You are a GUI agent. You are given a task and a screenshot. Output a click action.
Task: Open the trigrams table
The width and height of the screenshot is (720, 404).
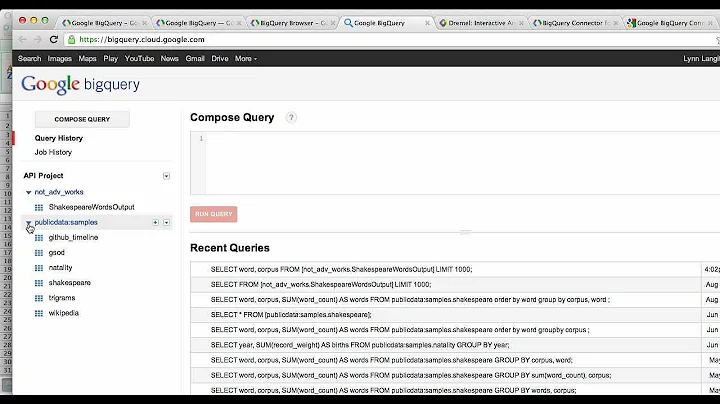pos(62,298)
